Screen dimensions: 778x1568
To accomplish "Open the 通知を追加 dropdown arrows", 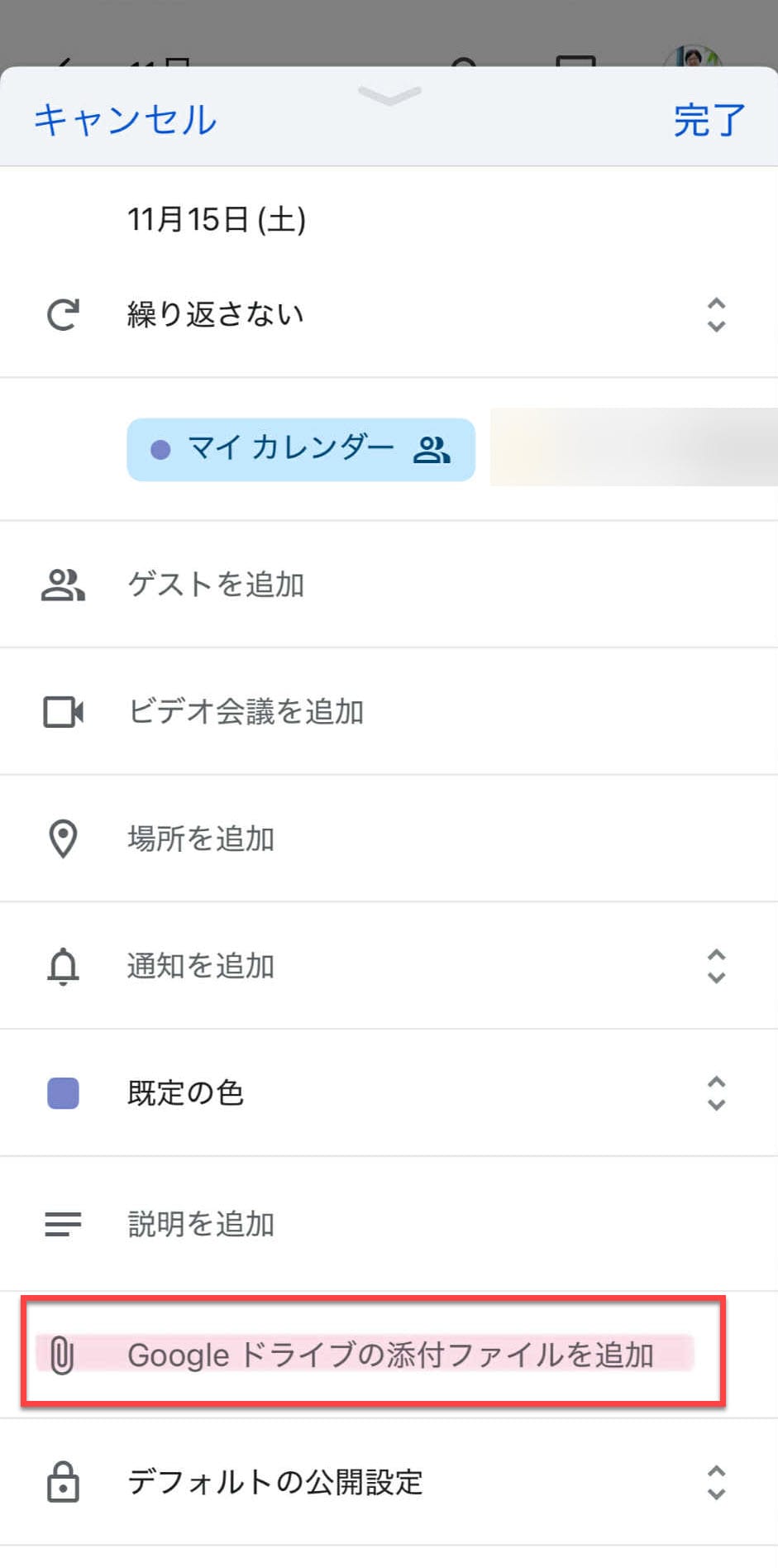I will click(716, 966).
